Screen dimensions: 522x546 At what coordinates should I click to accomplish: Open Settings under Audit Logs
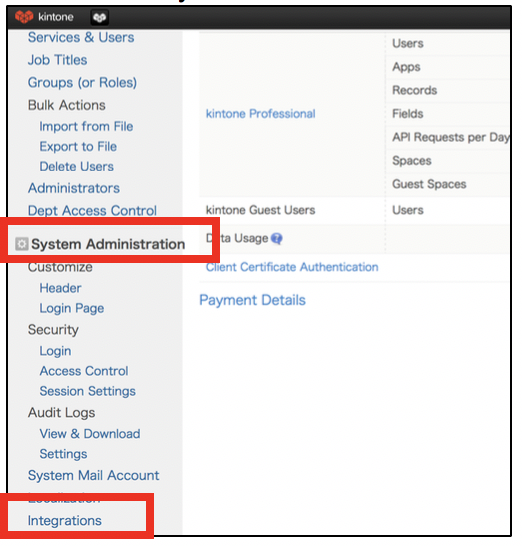(x=63, y=454)
